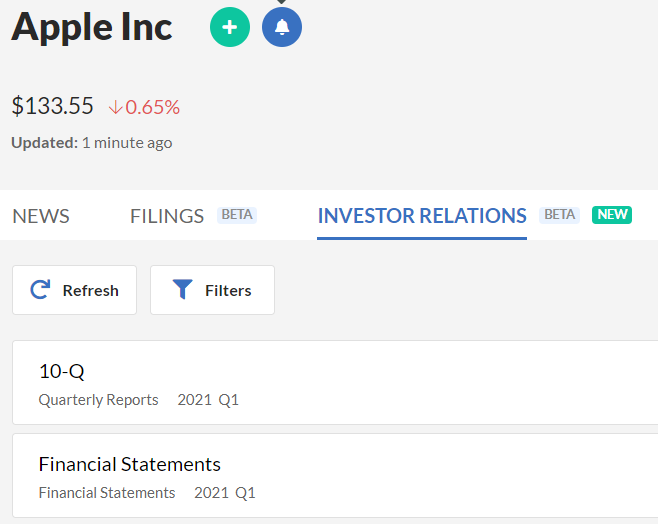This screenshot has width=658, height=524.
Task: Click the Updated 1 minute ago timestamp
Action: click(x=91, y=143)
